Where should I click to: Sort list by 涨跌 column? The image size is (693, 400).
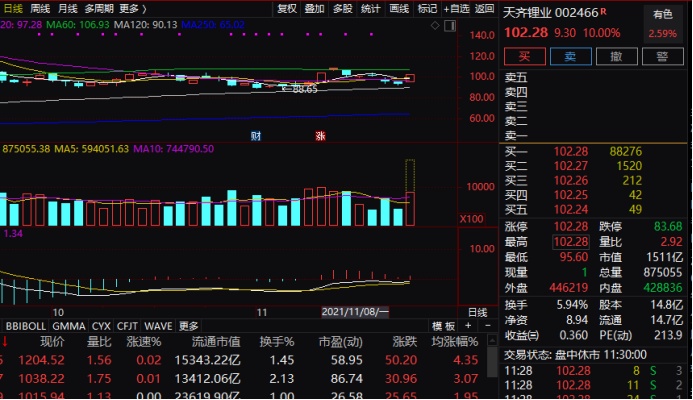coord(405,342)
